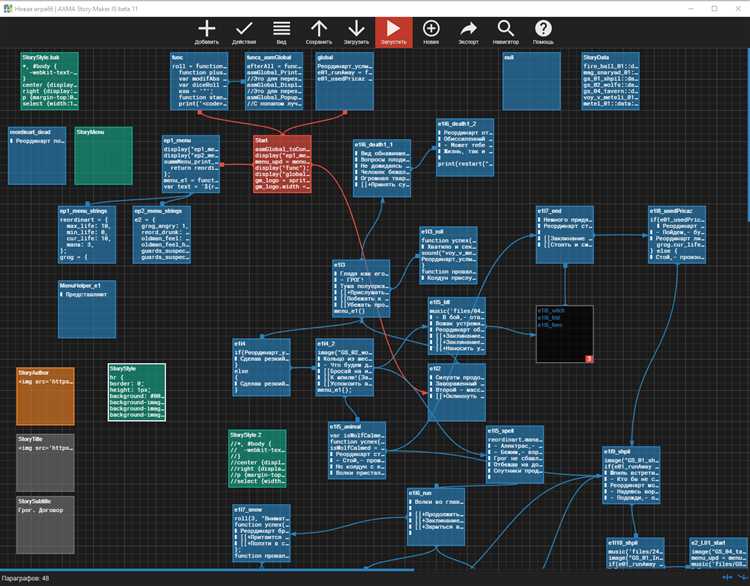Screen dimensions: 750x586
Task: Select the black collapsed group node
Action: click(565, 334)
